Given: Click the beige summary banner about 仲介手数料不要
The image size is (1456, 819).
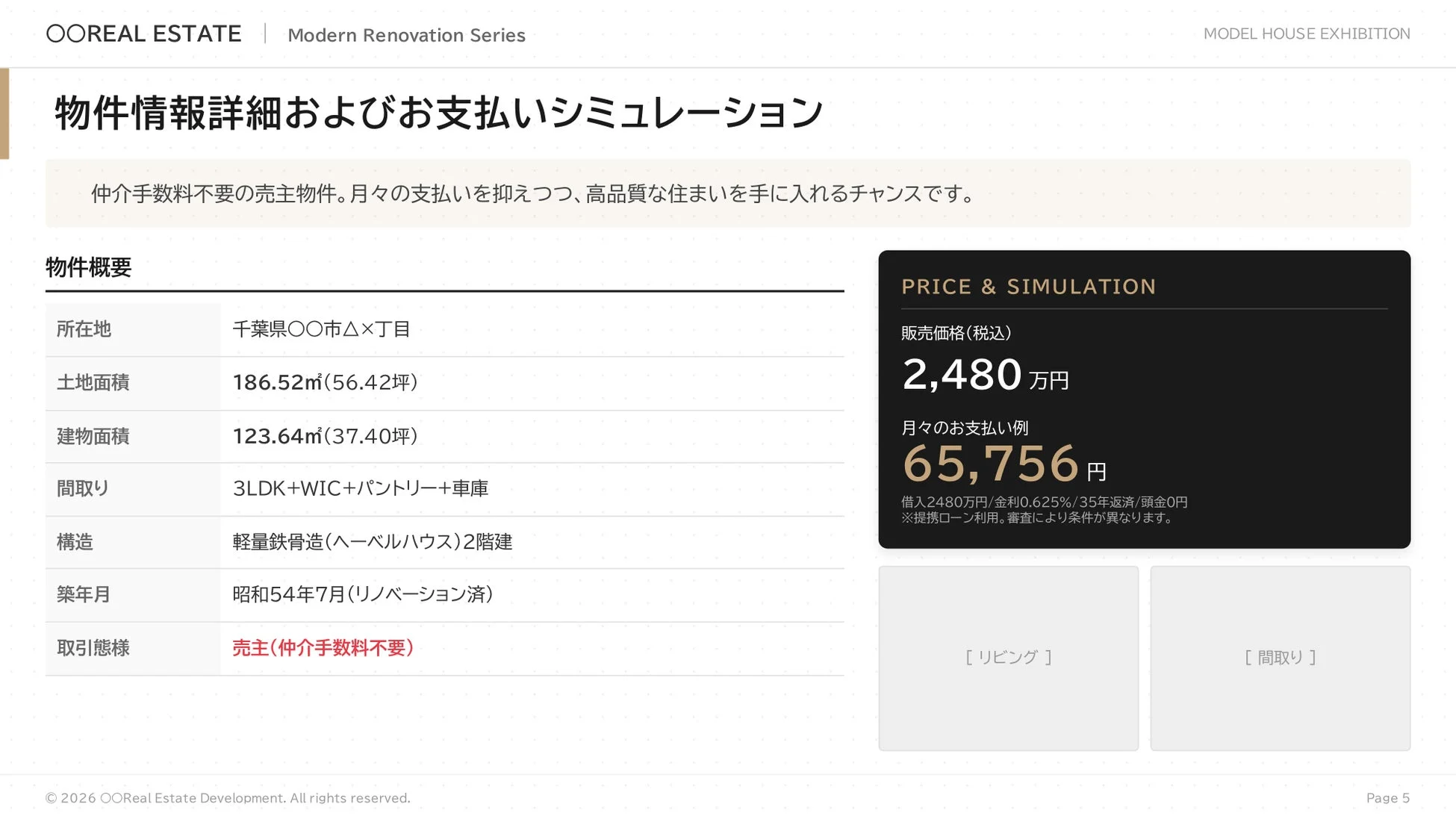Looking at the screenshot, I should point(727,193).
